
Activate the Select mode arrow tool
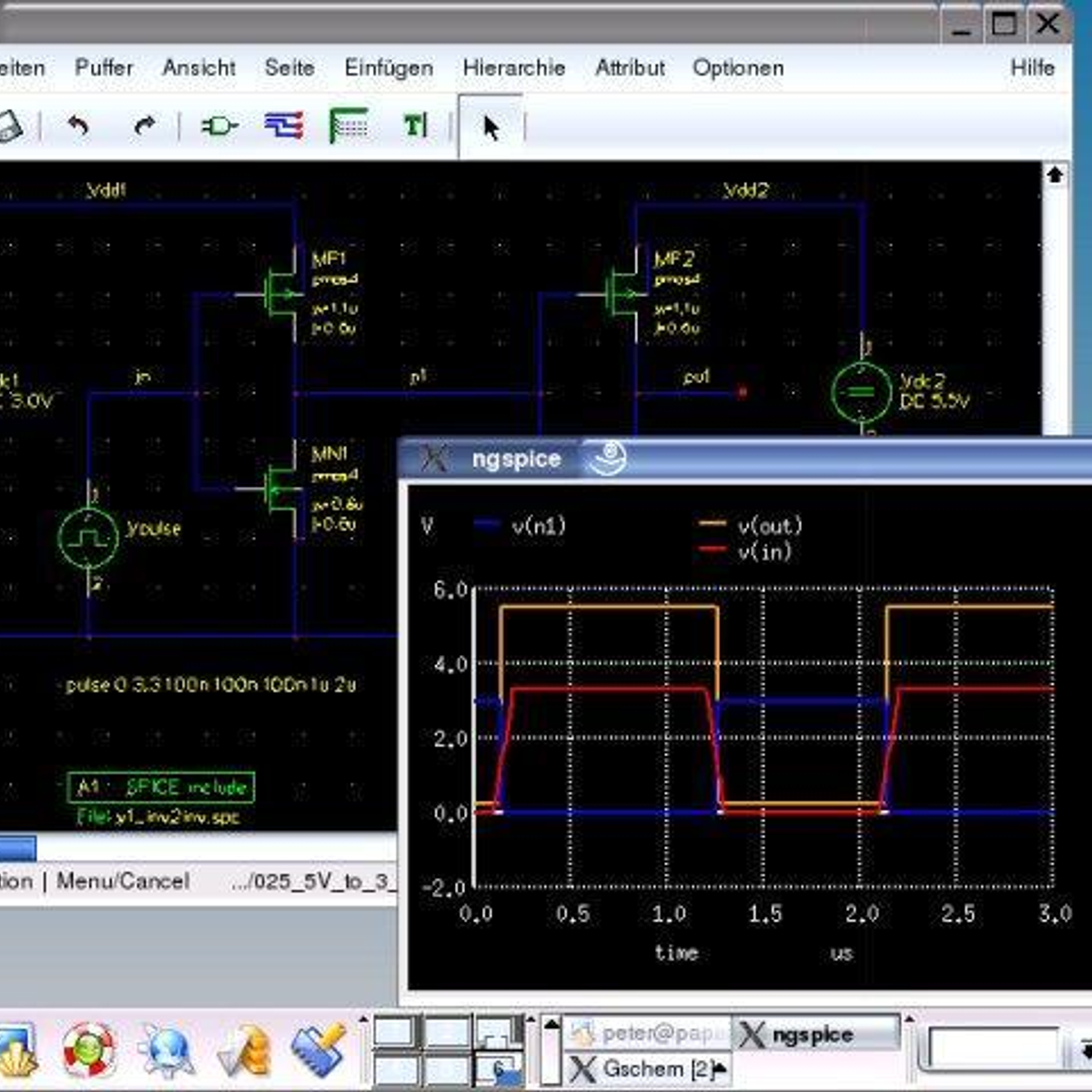point(490,127)
